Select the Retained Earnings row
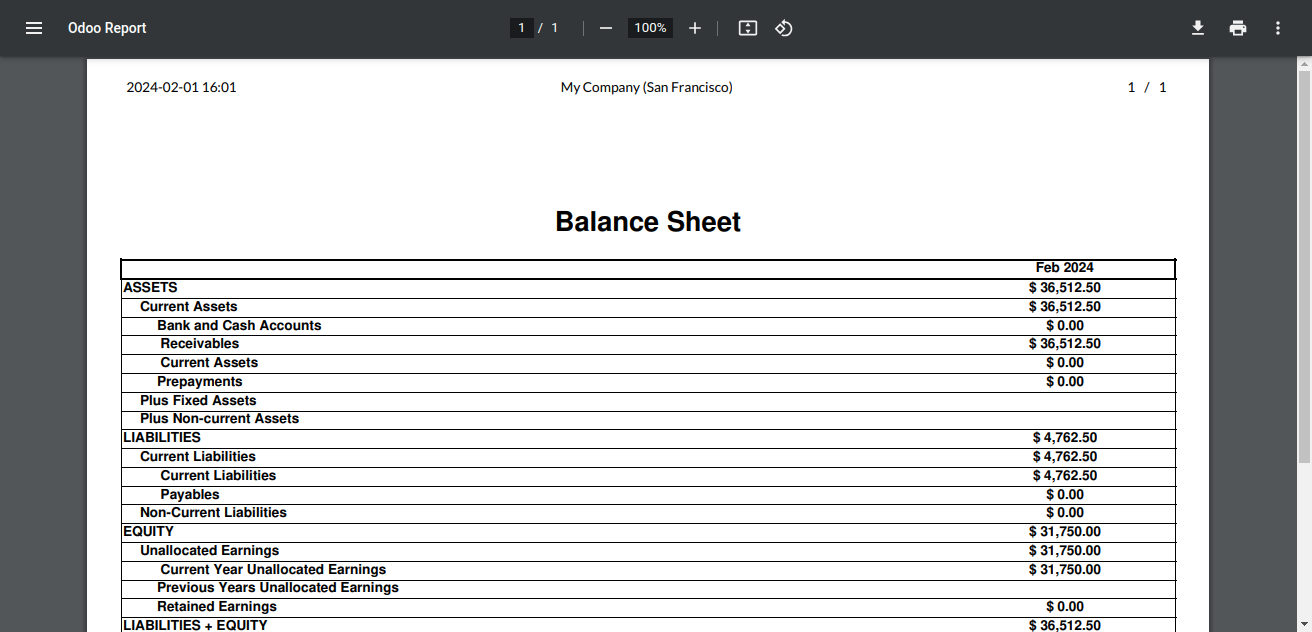Screen dimensions: 1312x632 click(x=648, y=606)
